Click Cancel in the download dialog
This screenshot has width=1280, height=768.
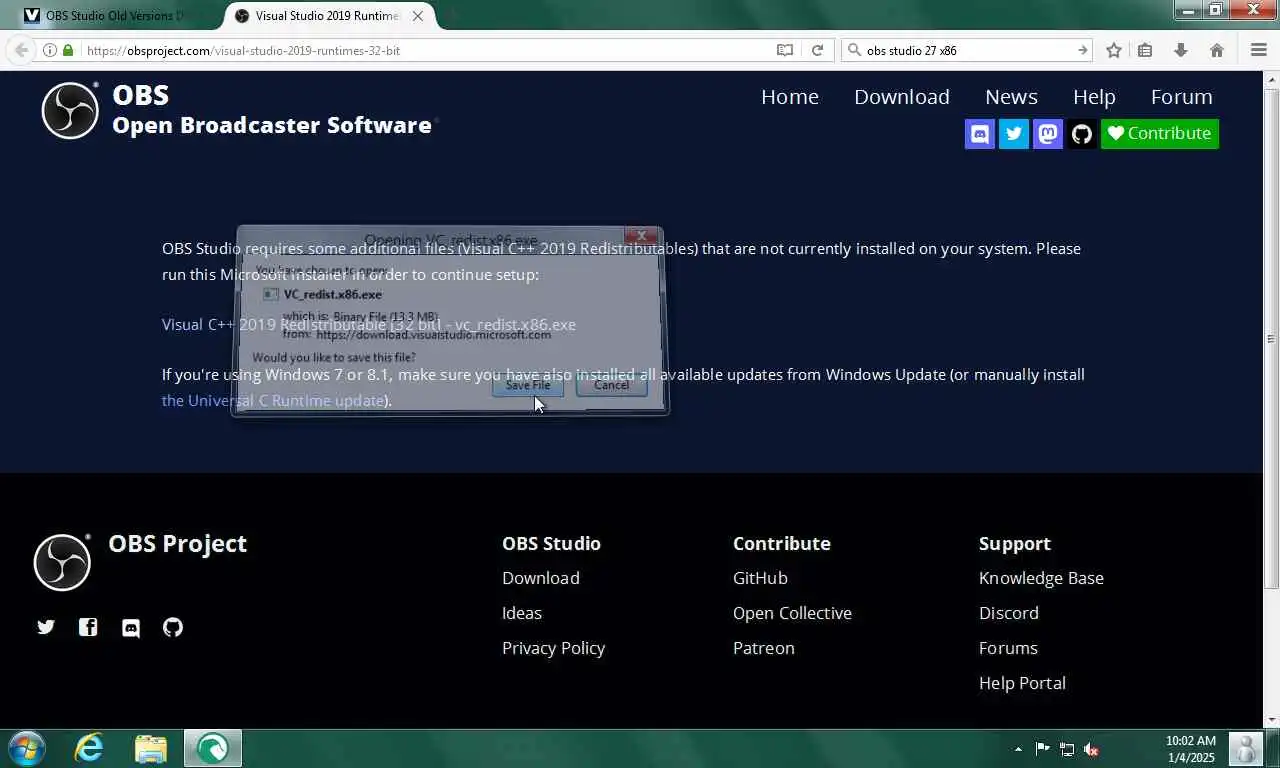[611, 385]
